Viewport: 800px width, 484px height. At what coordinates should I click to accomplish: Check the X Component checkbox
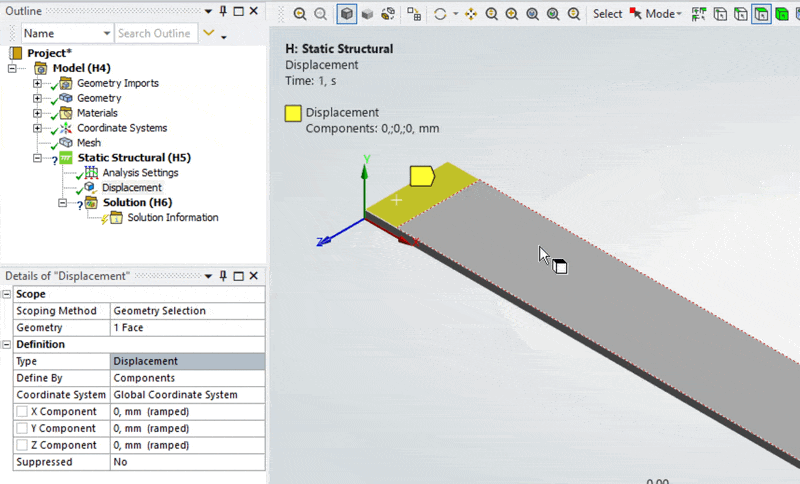(22, 412)
